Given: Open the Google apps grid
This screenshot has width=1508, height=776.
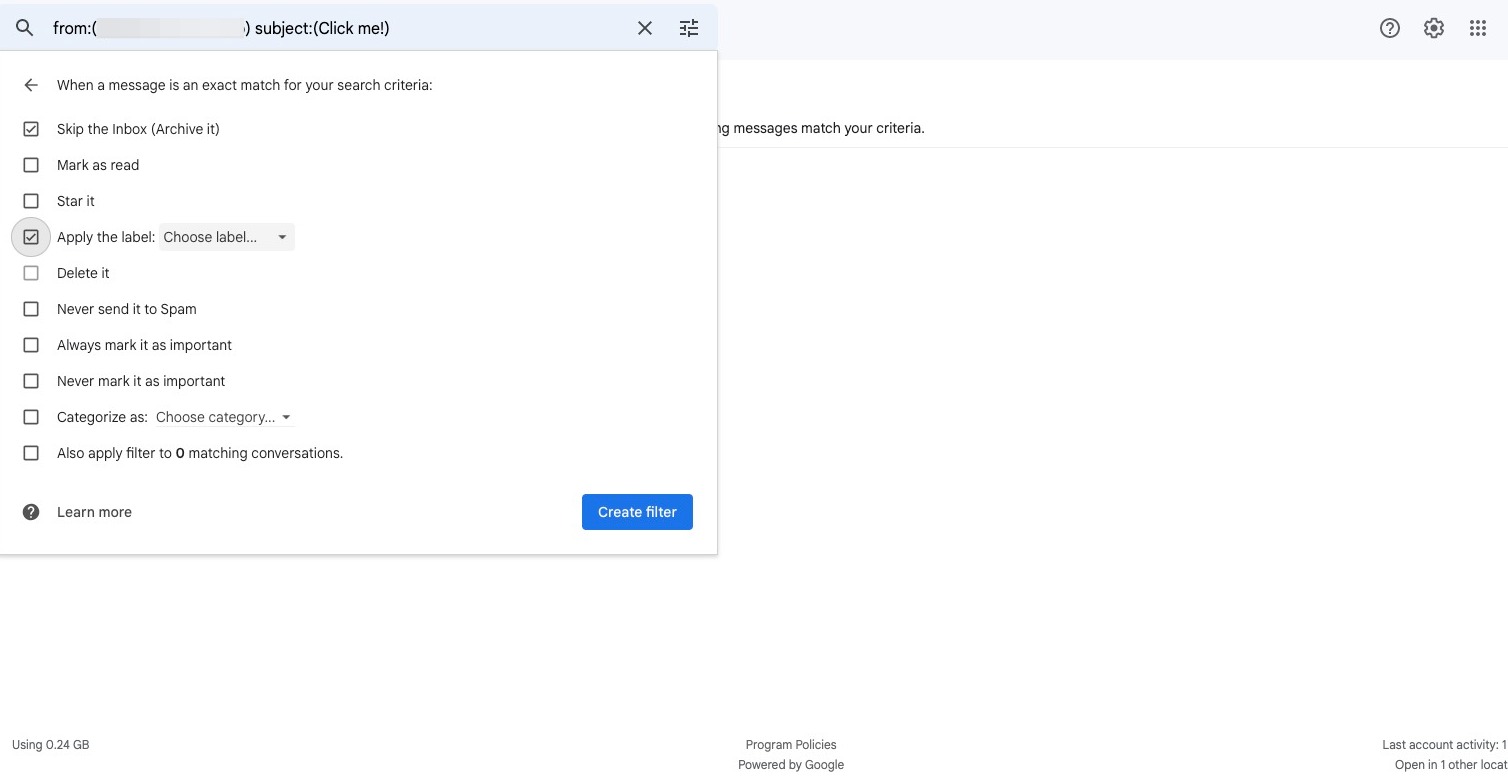Looking at the screenshot, I should pos(1477,28).
